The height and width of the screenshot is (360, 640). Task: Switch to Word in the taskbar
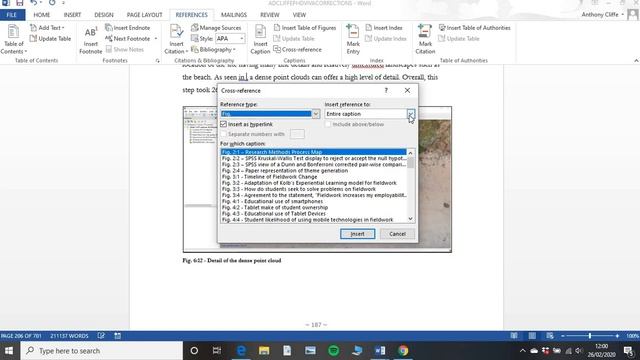click(x=380, y=351)
